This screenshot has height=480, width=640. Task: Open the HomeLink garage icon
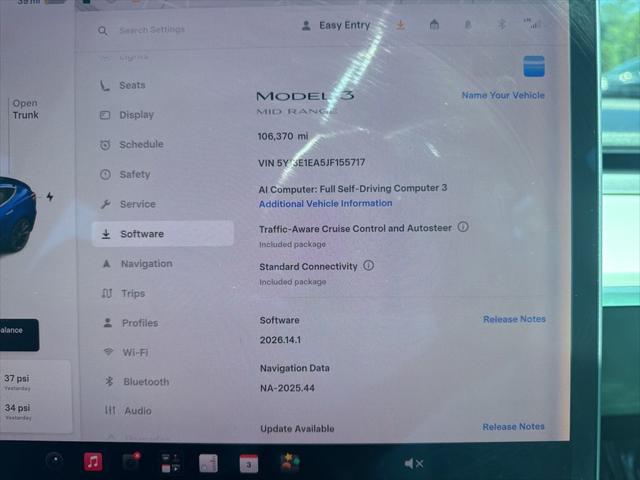434,25
